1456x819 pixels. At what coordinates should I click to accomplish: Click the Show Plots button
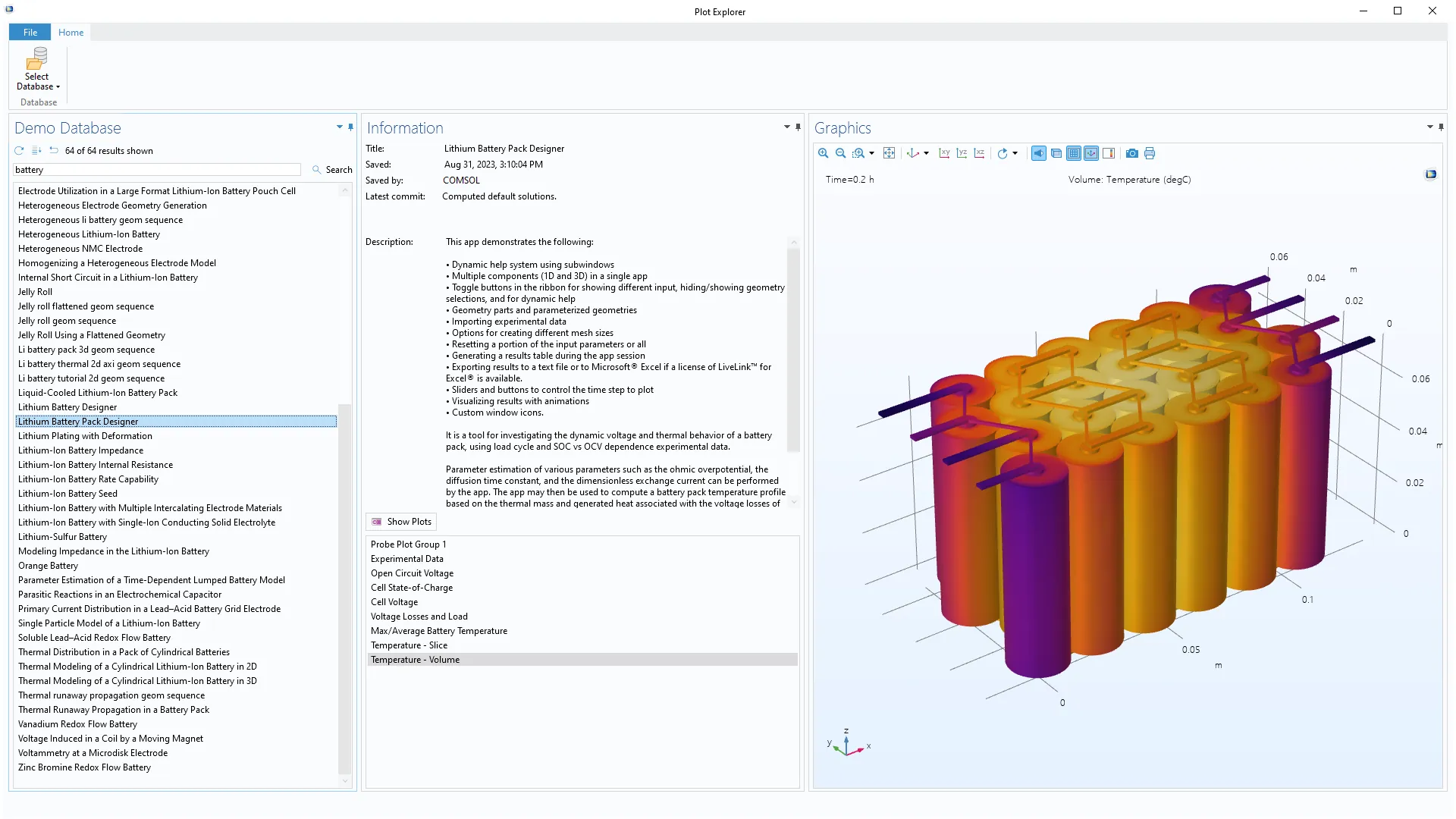pyautogui.click(x=401, y=522)
